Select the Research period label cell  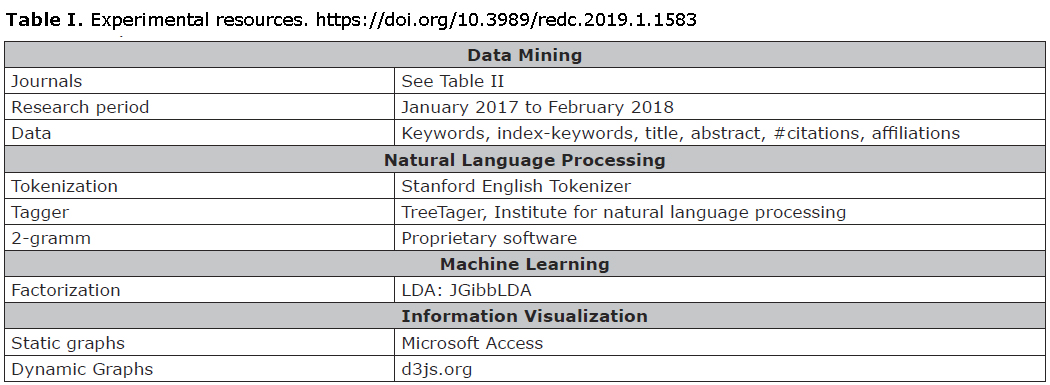pyautogui.click(x=200, y=107)
